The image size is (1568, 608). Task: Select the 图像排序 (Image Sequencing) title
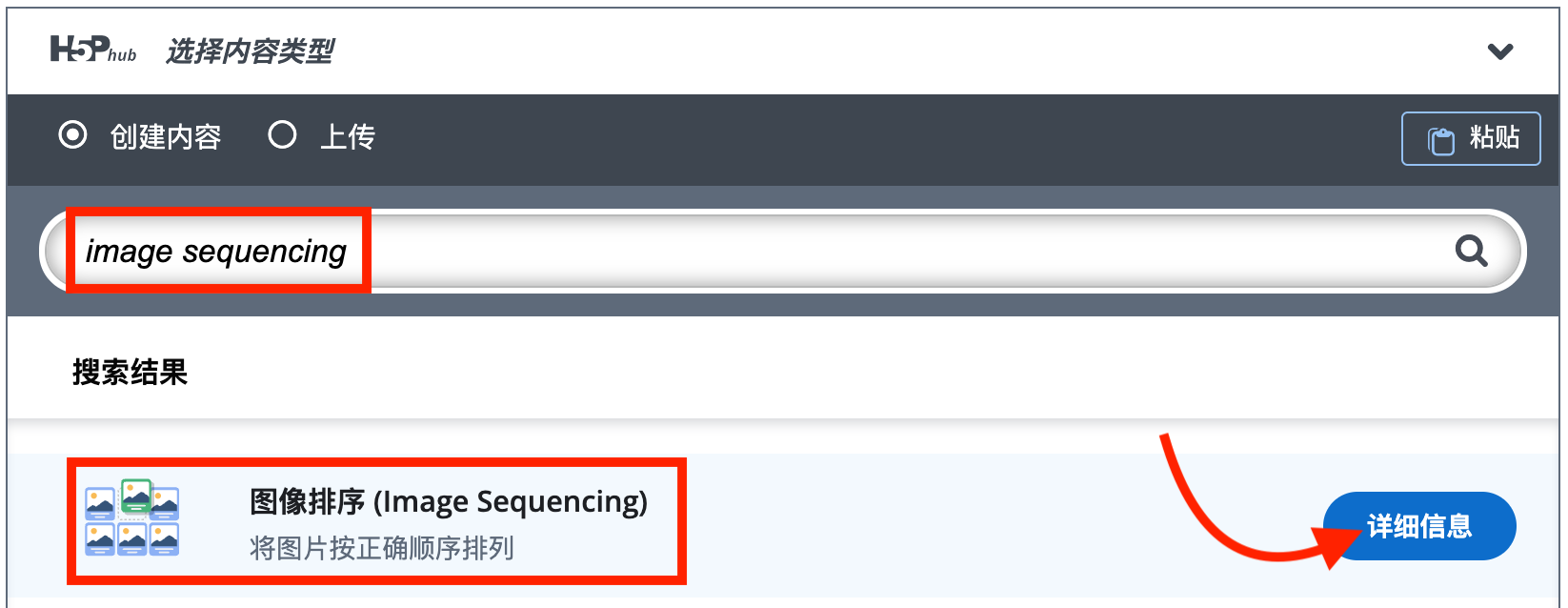(449, 501)
